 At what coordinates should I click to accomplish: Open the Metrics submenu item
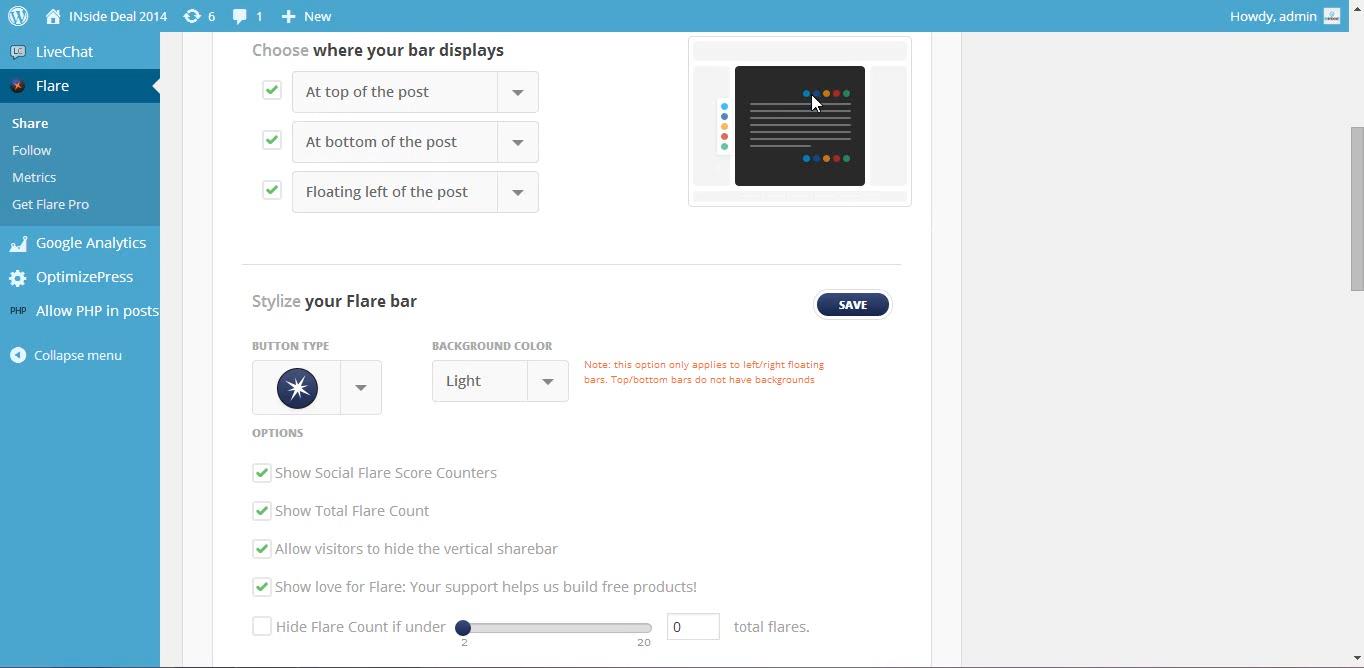(x=34, y=177)
